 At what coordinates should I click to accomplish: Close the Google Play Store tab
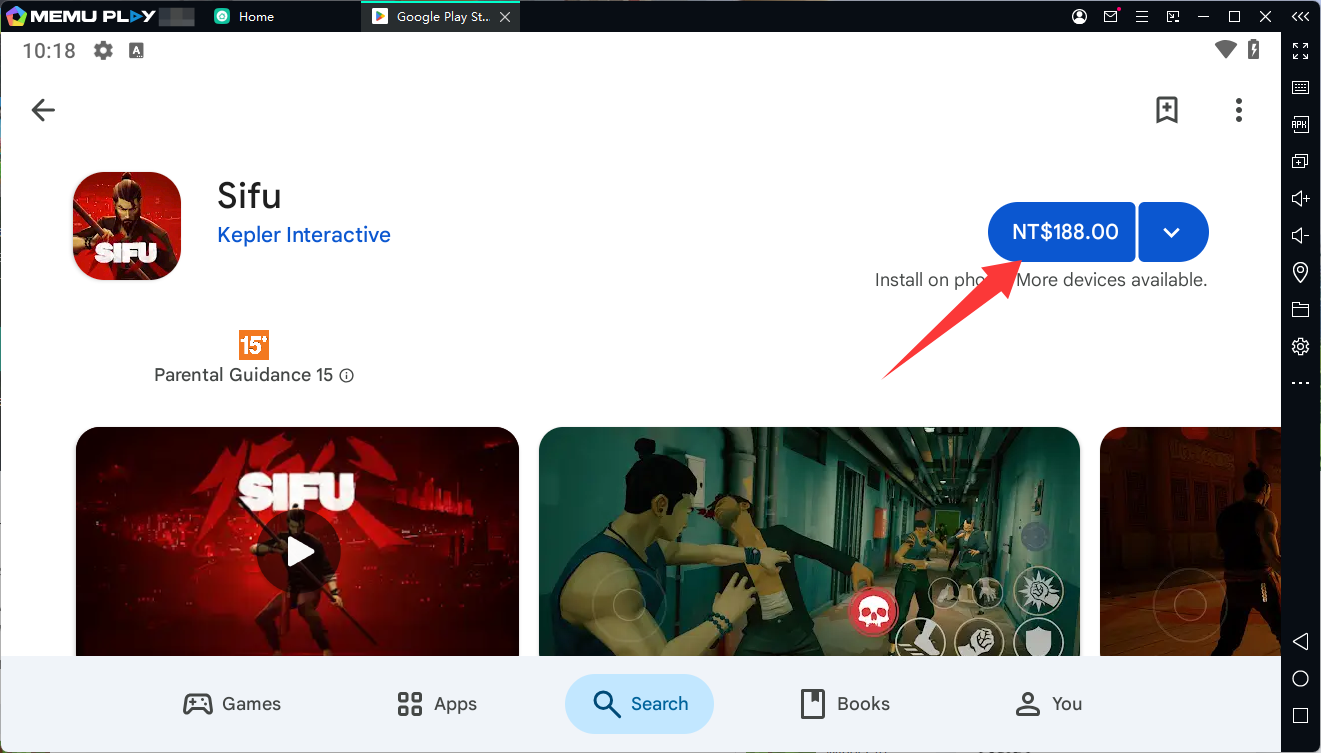(505, 16)
